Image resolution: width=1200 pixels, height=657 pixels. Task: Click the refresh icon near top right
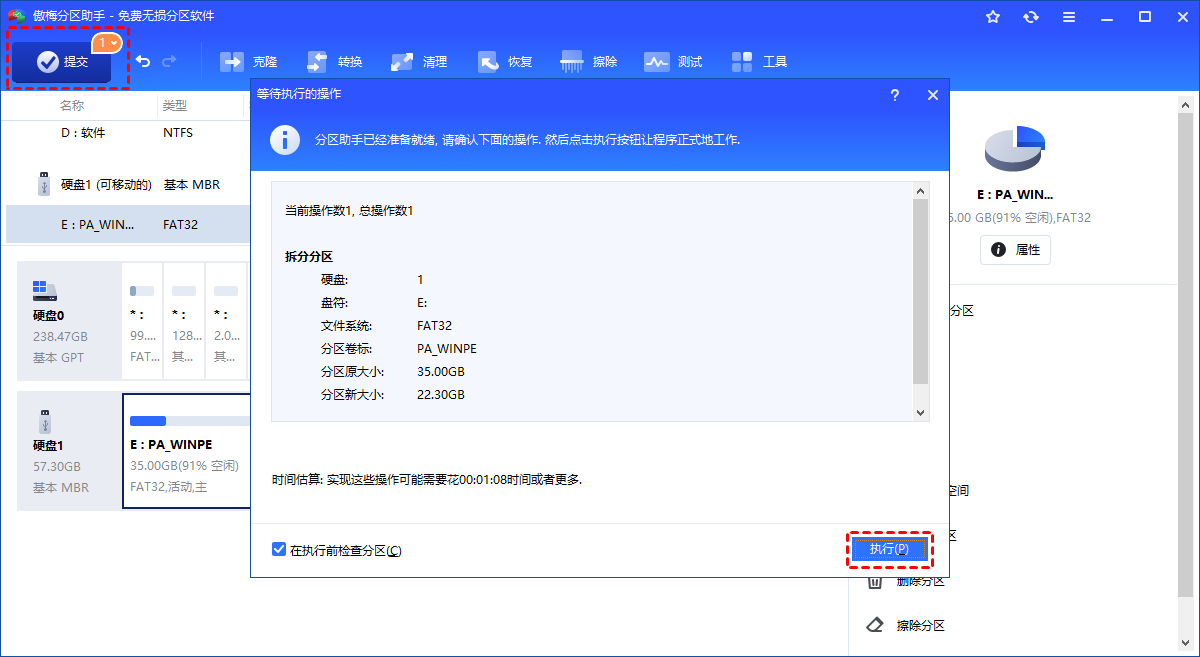tap(1031, 16)
